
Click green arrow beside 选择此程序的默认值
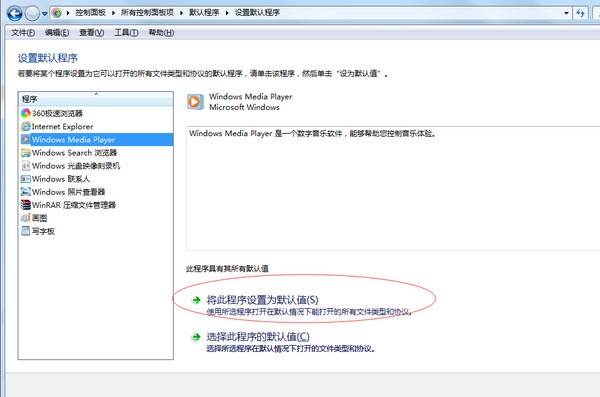click(x=196, y=337)
